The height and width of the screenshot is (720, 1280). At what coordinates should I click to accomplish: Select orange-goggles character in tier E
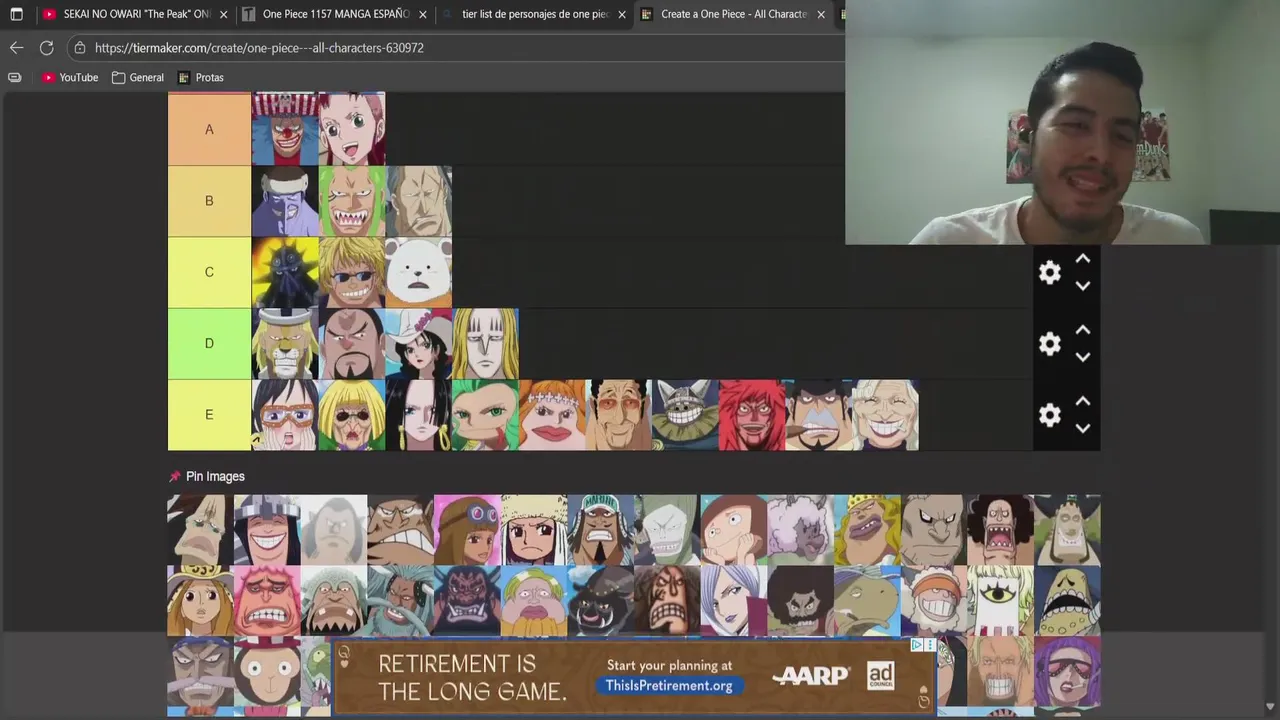click(285, 415)
